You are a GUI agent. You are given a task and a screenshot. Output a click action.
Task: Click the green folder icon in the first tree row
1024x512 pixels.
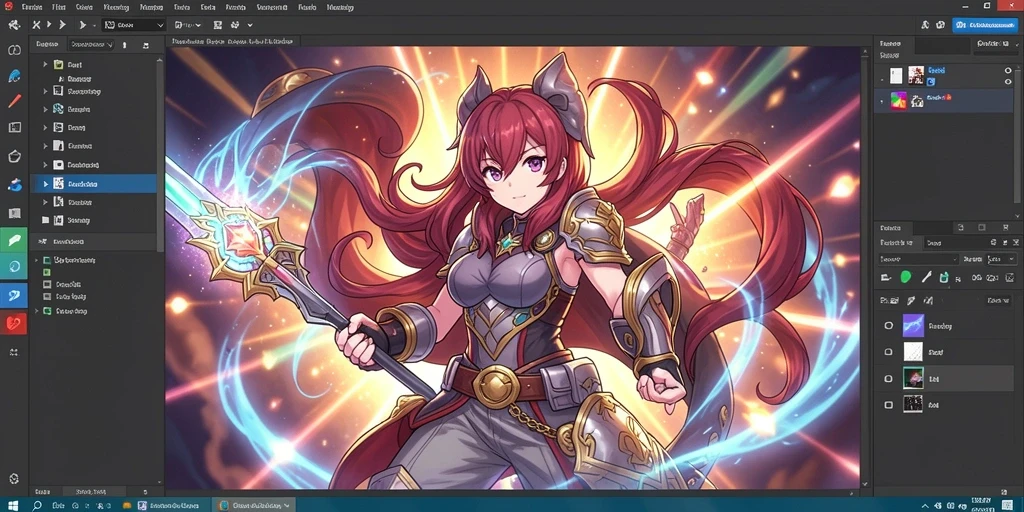tap(57, 65)
